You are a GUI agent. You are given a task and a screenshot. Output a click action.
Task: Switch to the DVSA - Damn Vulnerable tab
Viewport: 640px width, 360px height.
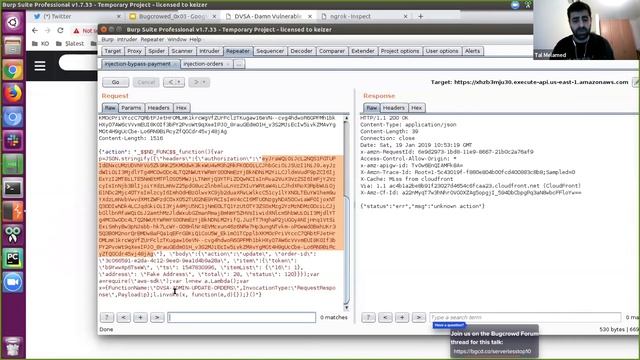click(268, 16)
